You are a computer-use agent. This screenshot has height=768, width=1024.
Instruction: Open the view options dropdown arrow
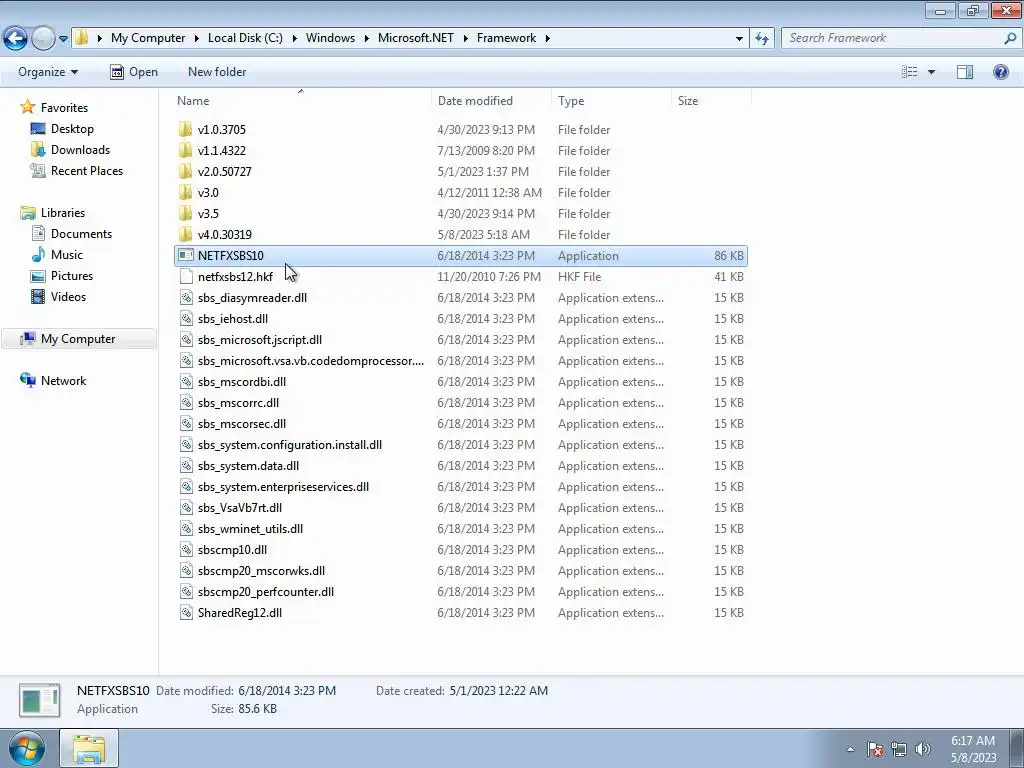[931, 72]
